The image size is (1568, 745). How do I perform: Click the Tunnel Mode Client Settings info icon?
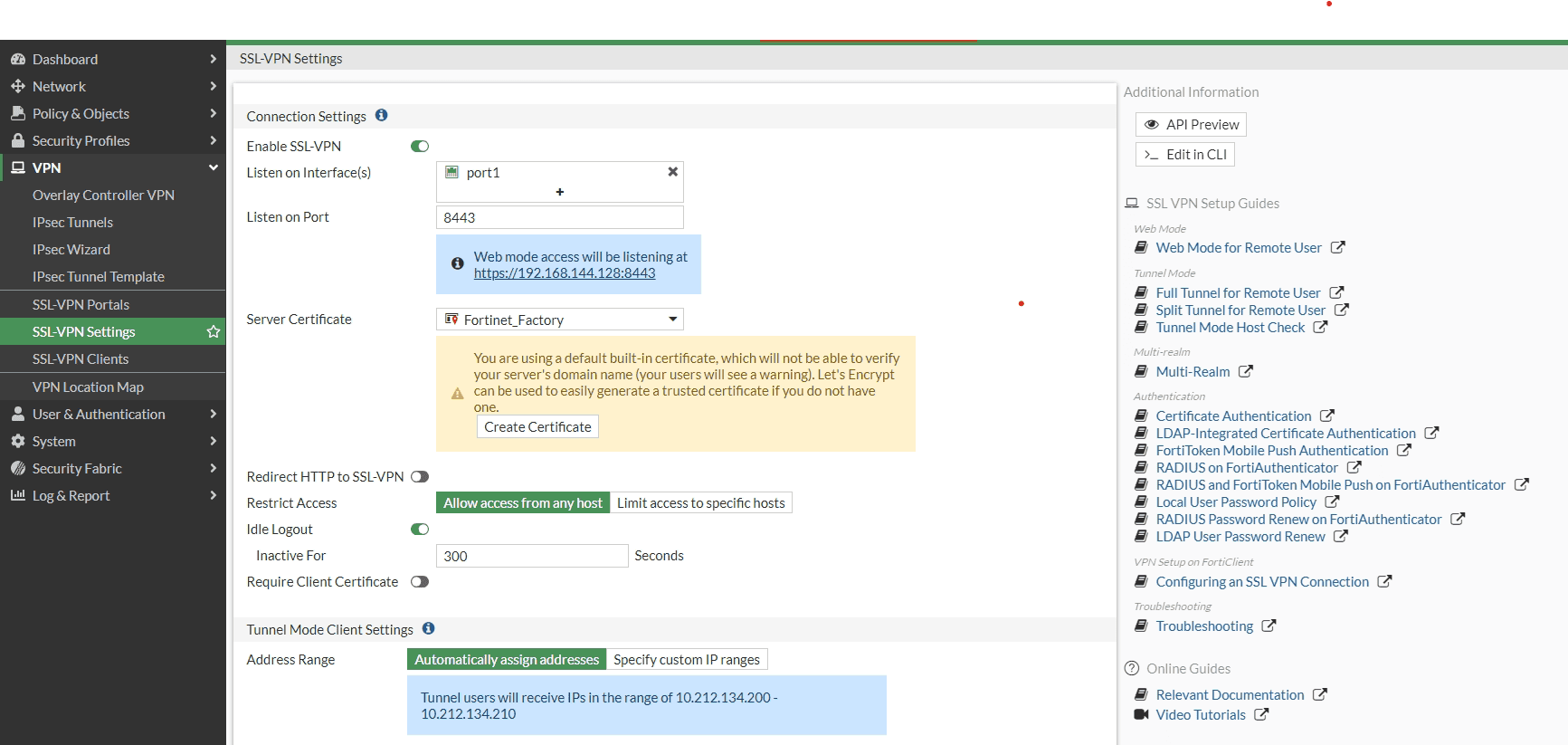429,628
